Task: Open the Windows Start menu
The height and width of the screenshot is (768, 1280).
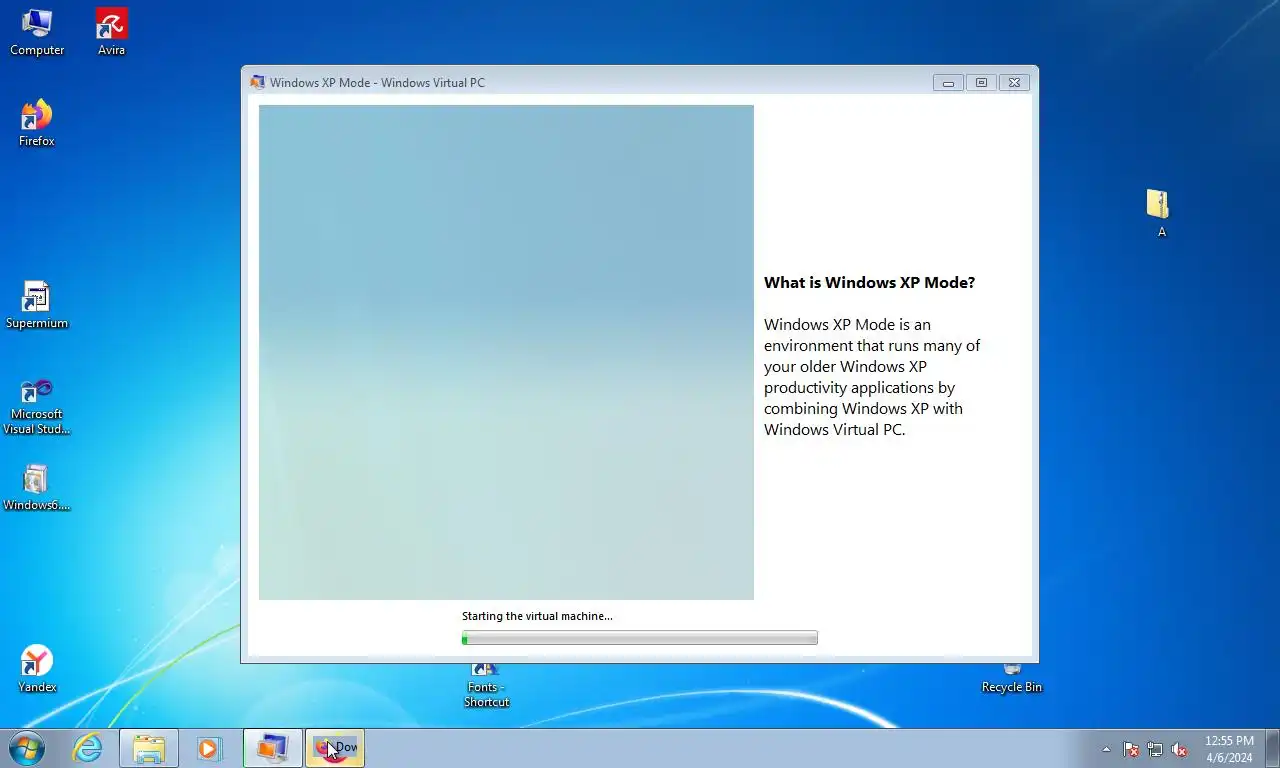Action: pyautogui.click(x=27, y=748)
